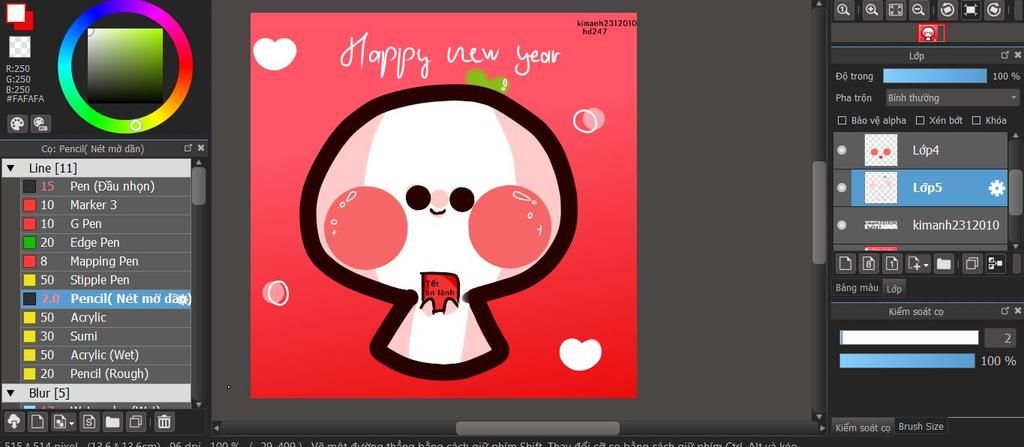
Task: Click the zoom-out magnifier in navigator toolbar
Action: pos(918,10)
